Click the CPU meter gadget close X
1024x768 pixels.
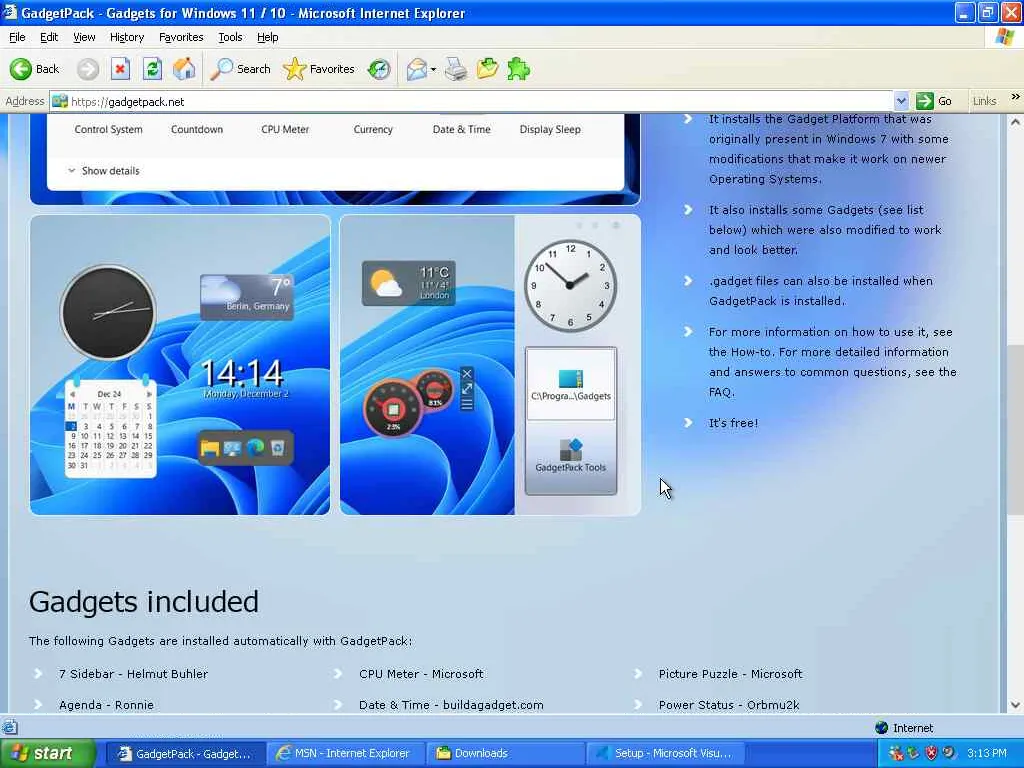pos(466,374)
